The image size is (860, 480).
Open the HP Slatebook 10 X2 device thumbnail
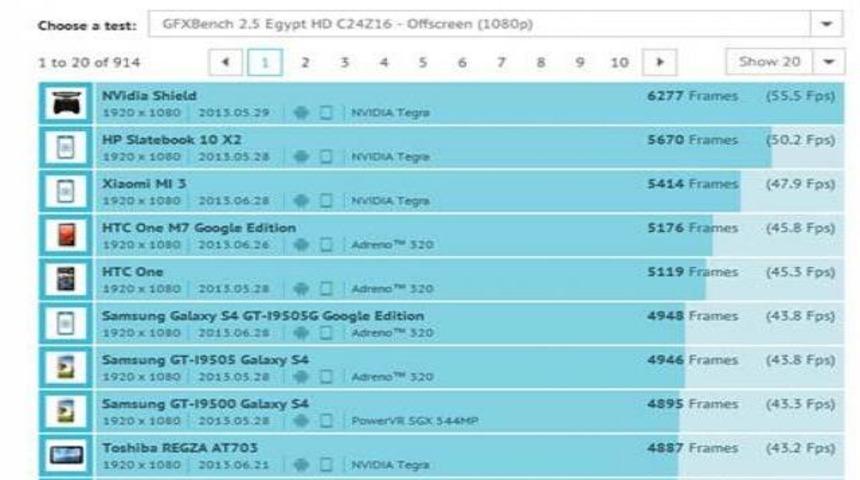coord(66,147)
